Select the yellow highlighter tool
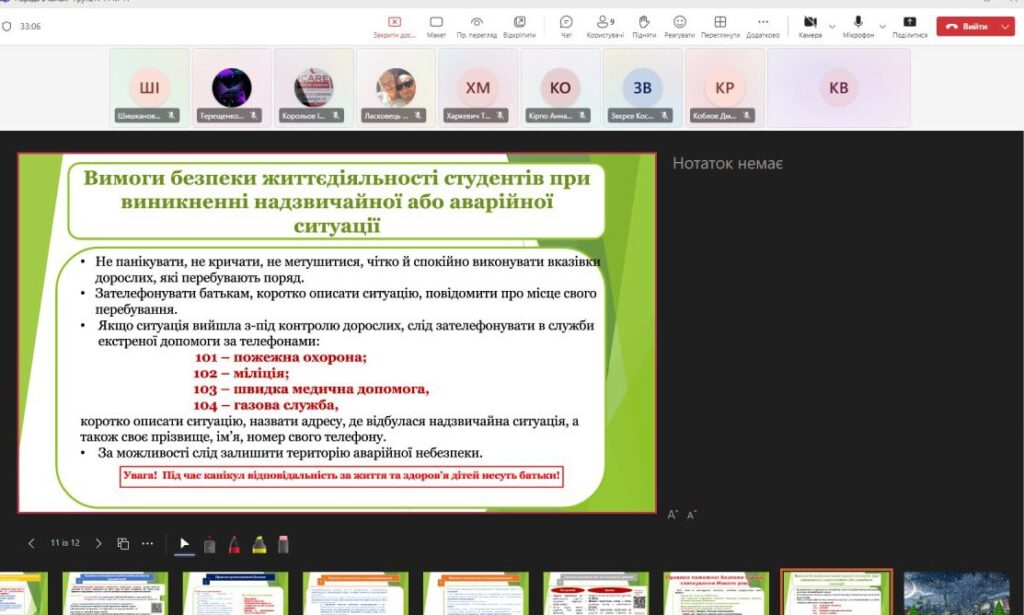 (x=259, y=544)
